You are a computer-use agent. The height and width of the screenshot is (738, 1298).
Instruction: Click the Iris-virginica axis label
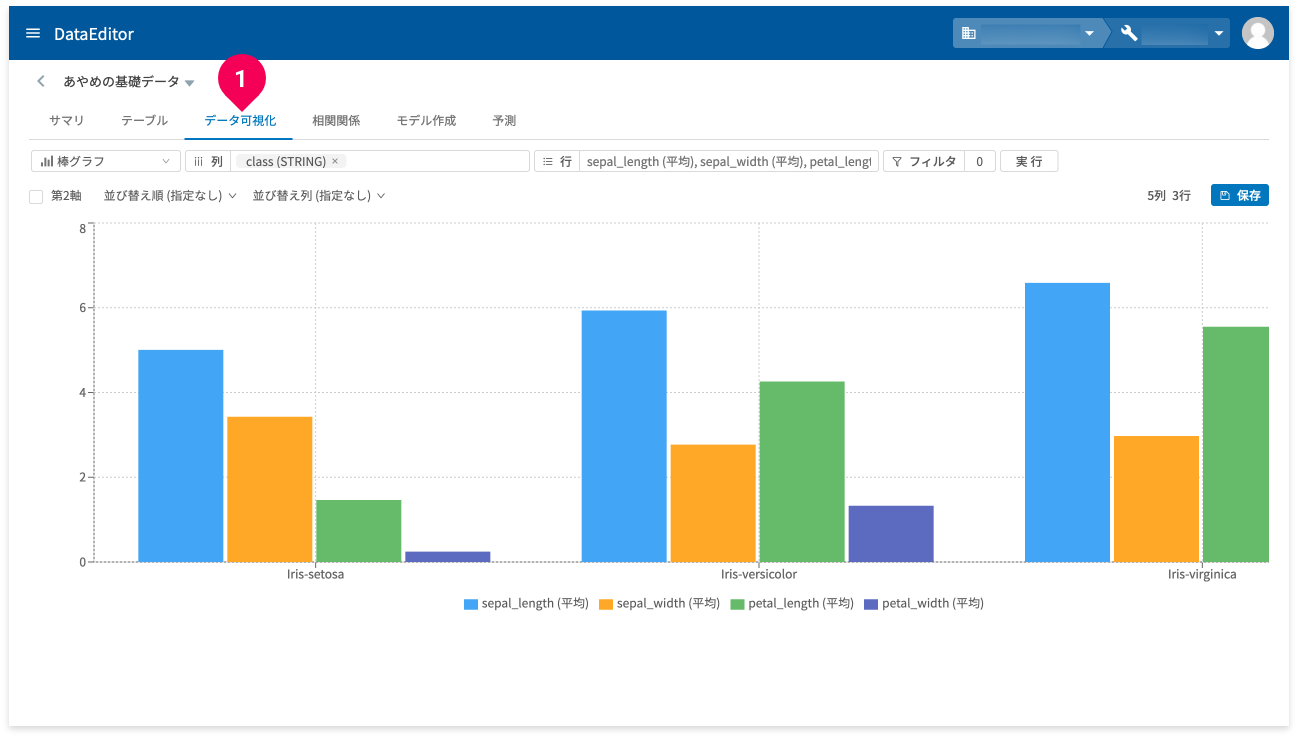1202,575
